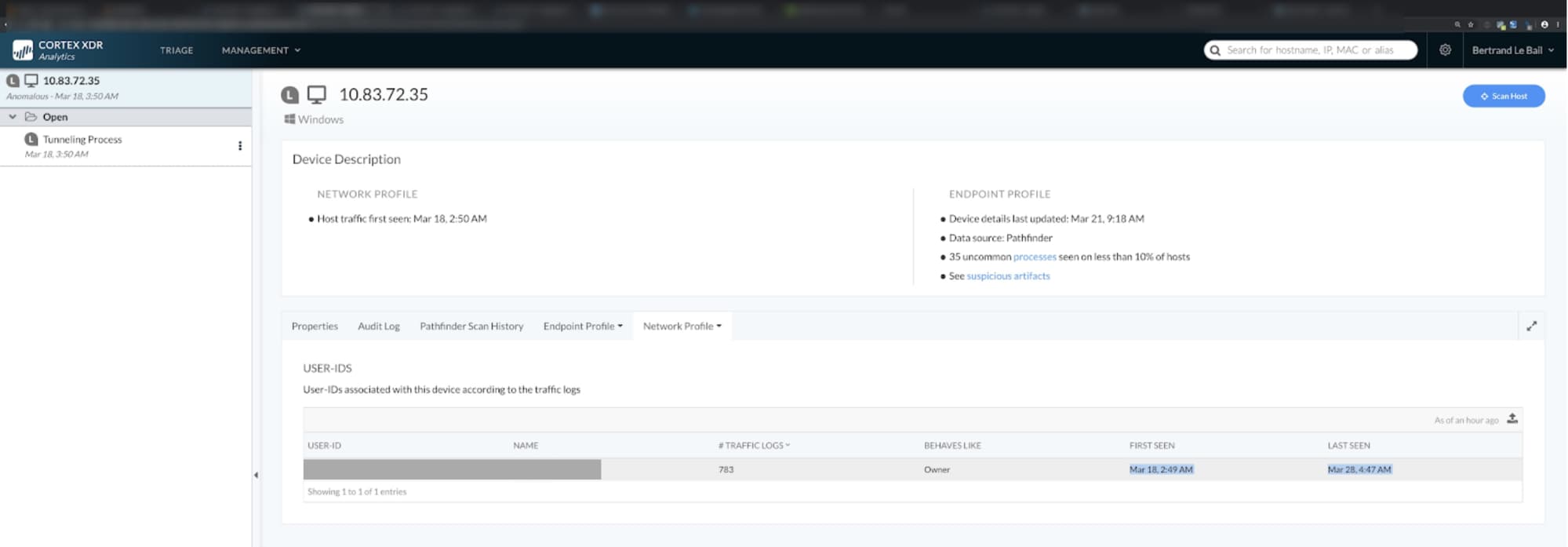Collapse the Open alerts folder

13,117
